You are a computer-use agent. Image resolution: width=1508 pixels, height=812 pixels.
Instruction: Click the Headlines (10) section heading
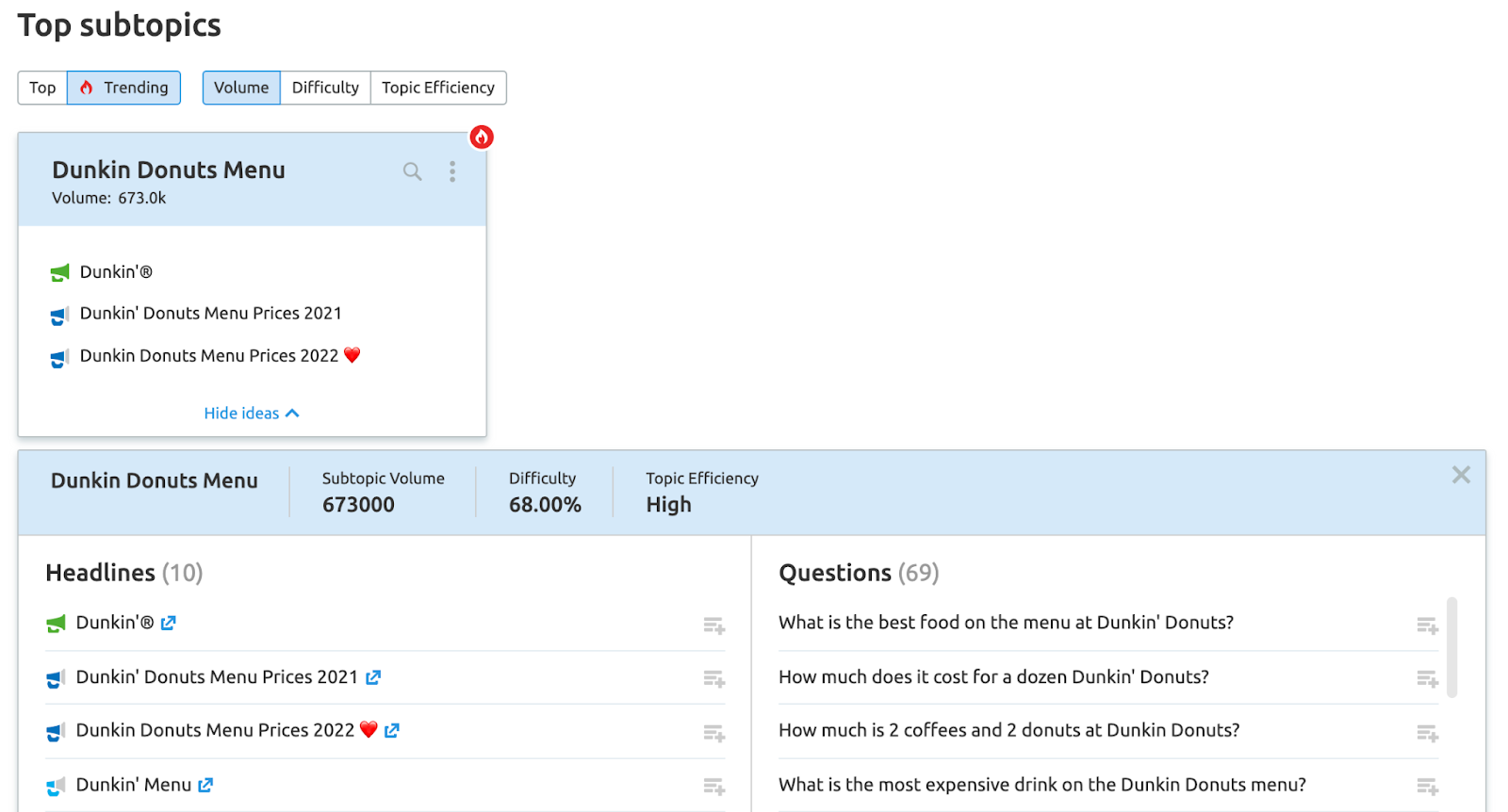tap(124, 573)
